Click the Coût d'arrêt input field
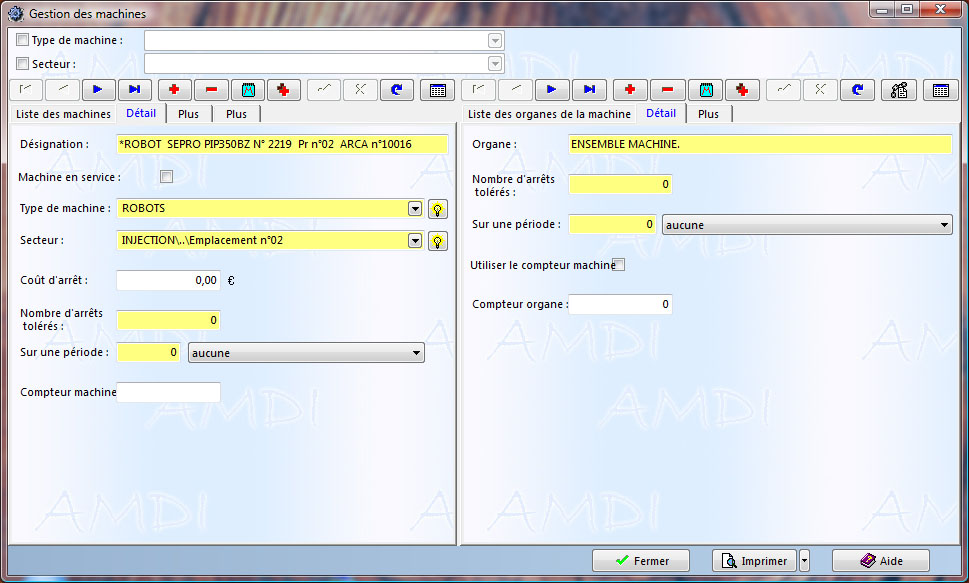 coord(168,281)
